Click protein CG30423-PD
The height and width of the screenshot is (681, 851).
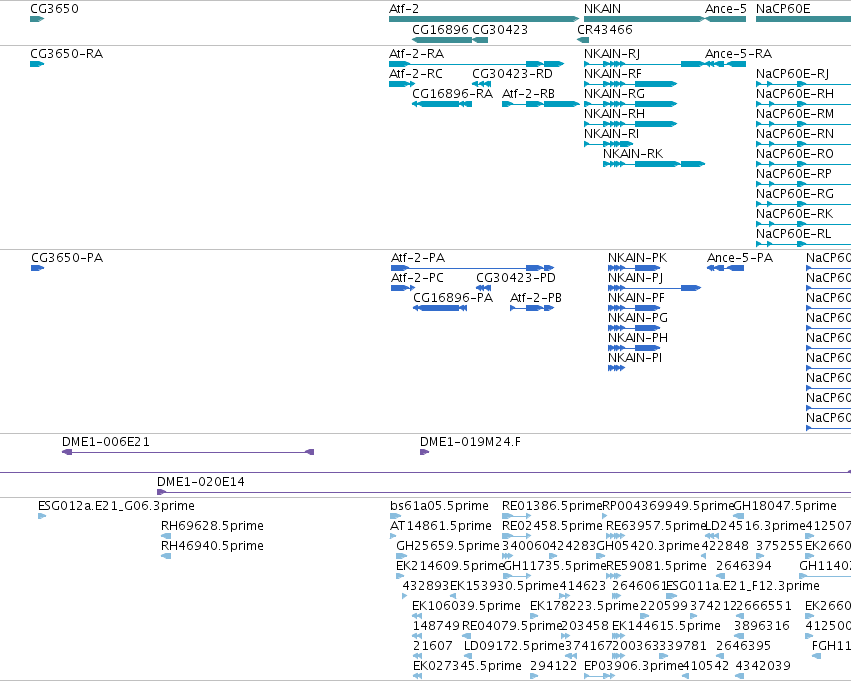click(516, 277)
